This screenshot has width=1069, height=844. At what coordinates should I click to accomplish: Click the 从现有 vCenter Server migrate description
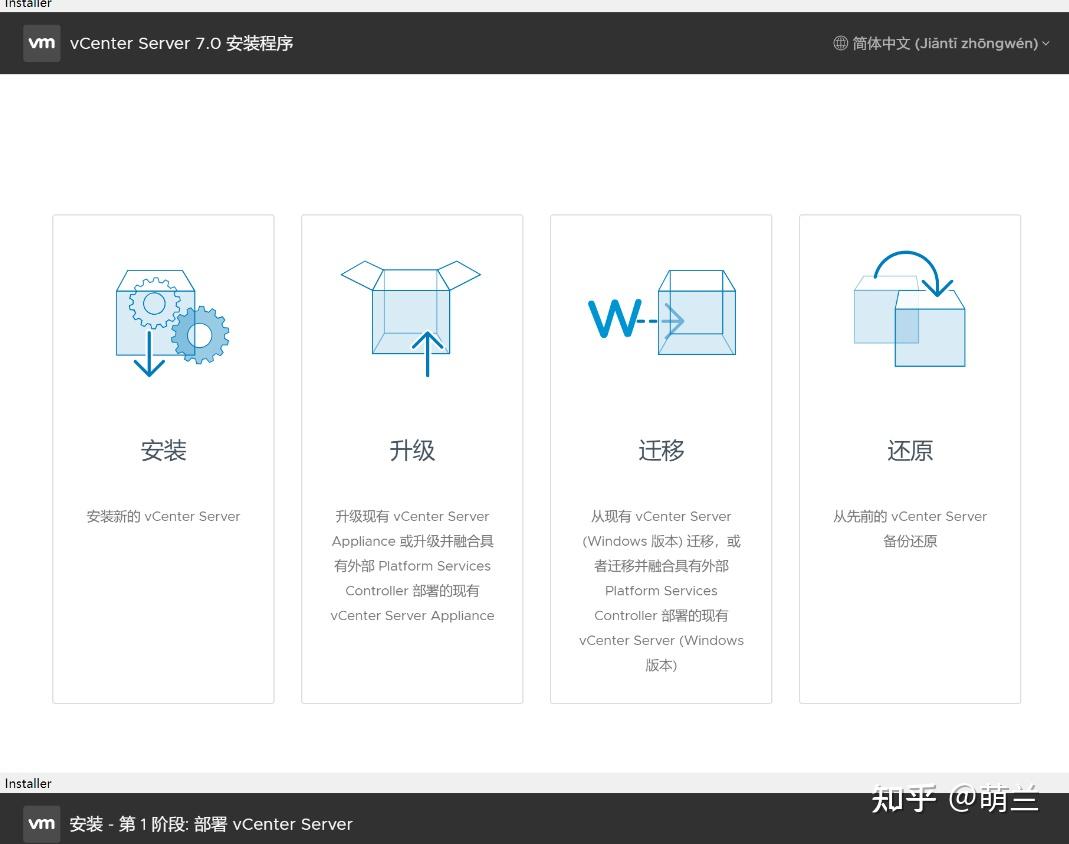(661, 590)
